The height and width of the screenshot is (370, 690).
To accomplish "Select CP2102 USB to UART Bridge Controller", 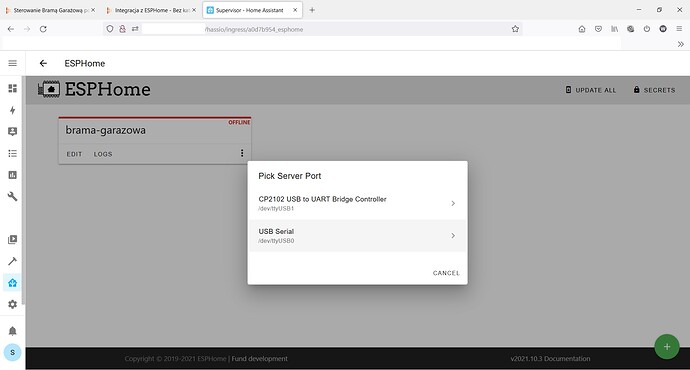I will coord(357,203).
